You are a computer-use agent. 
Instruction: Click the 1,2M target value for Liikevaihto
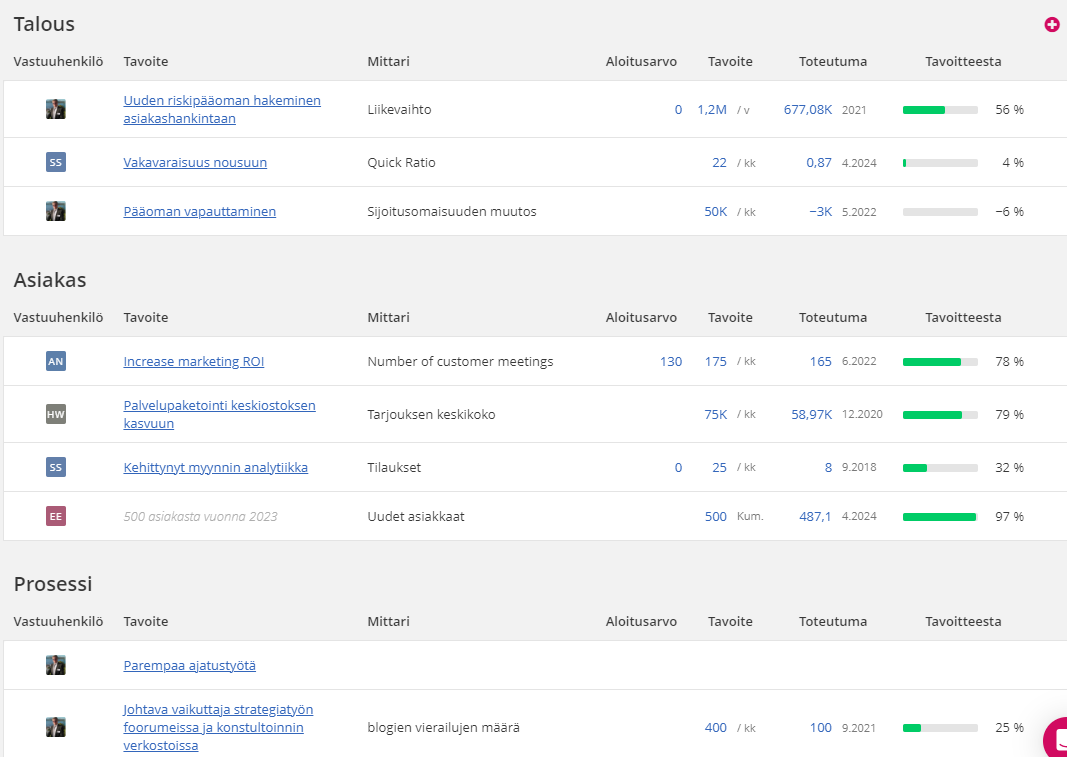coord(712,110)
